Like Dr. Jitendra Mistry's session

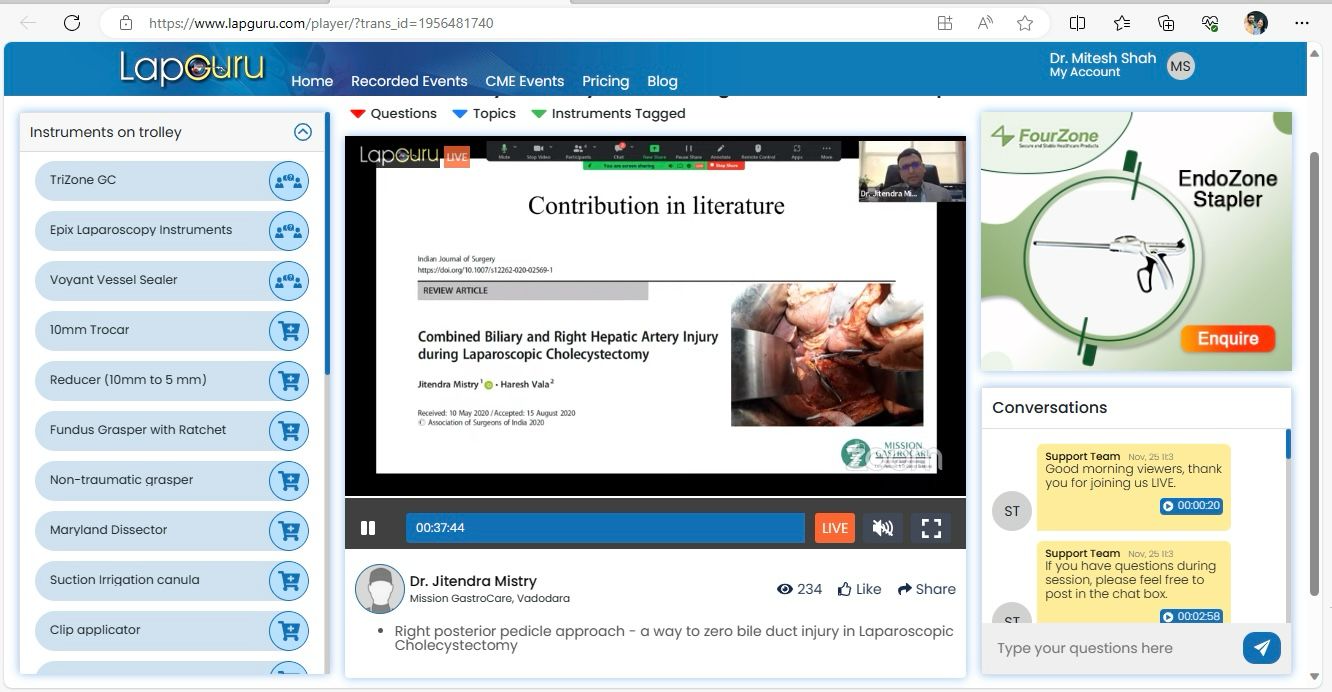(860, 589)
